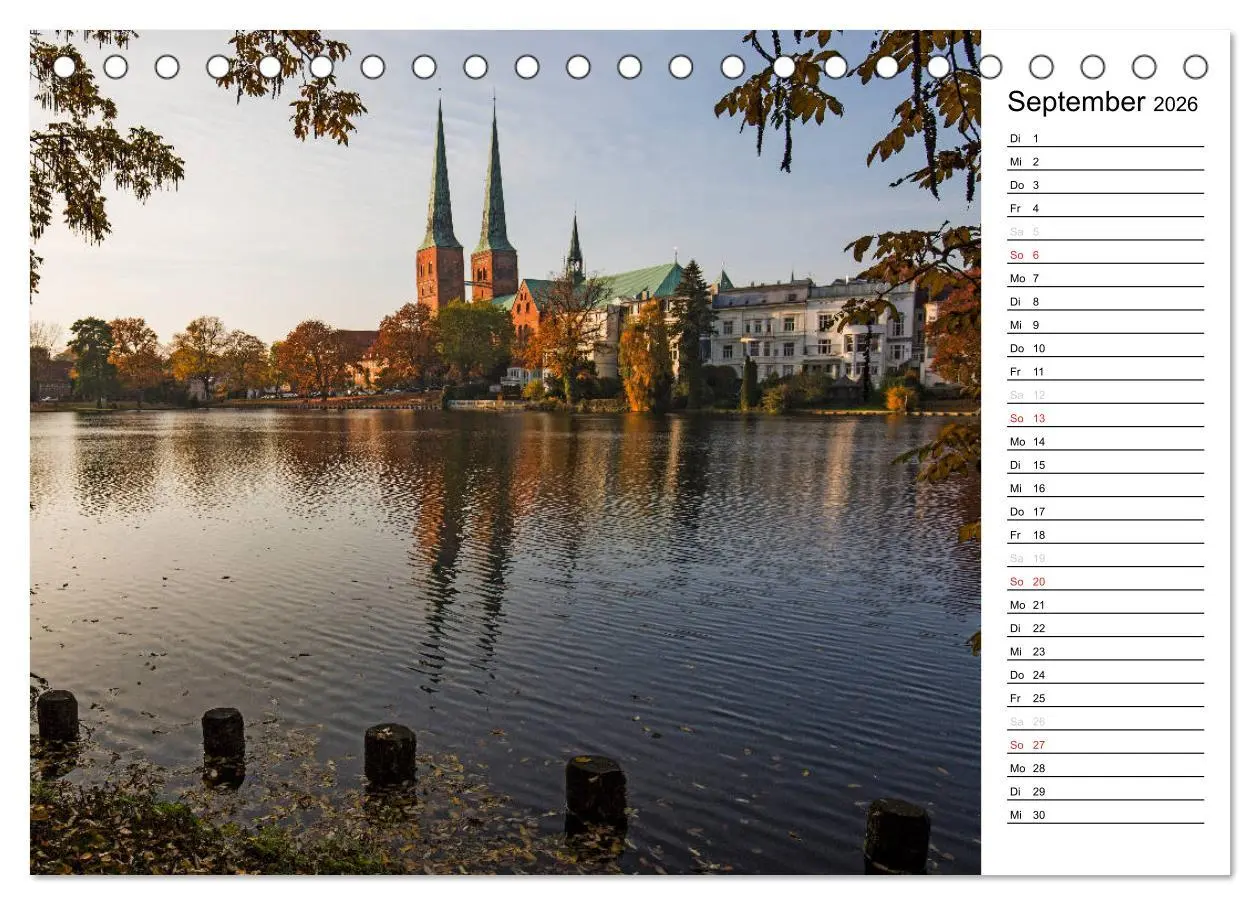Select the Sa 12 date row
This screenshot has height=905, width=1260.
(1105, 395)
